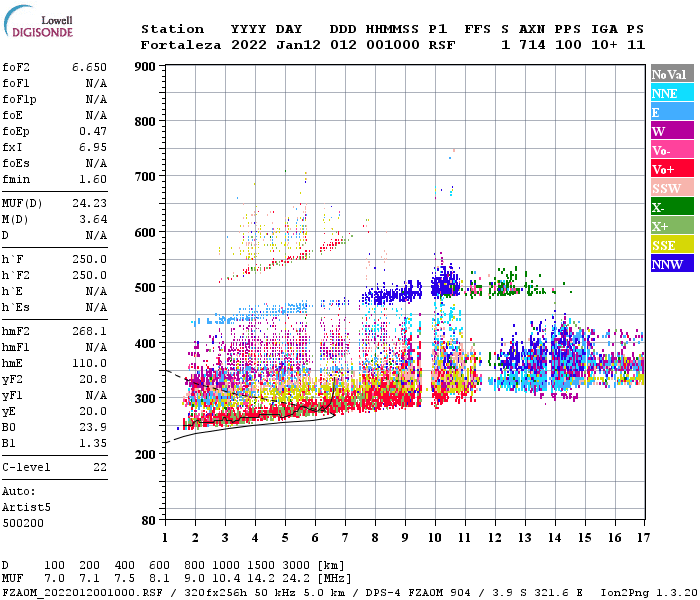Click the Artist5 auto-scaling label
The width and height of the screenshot is (700, 600).
point(26,508)
